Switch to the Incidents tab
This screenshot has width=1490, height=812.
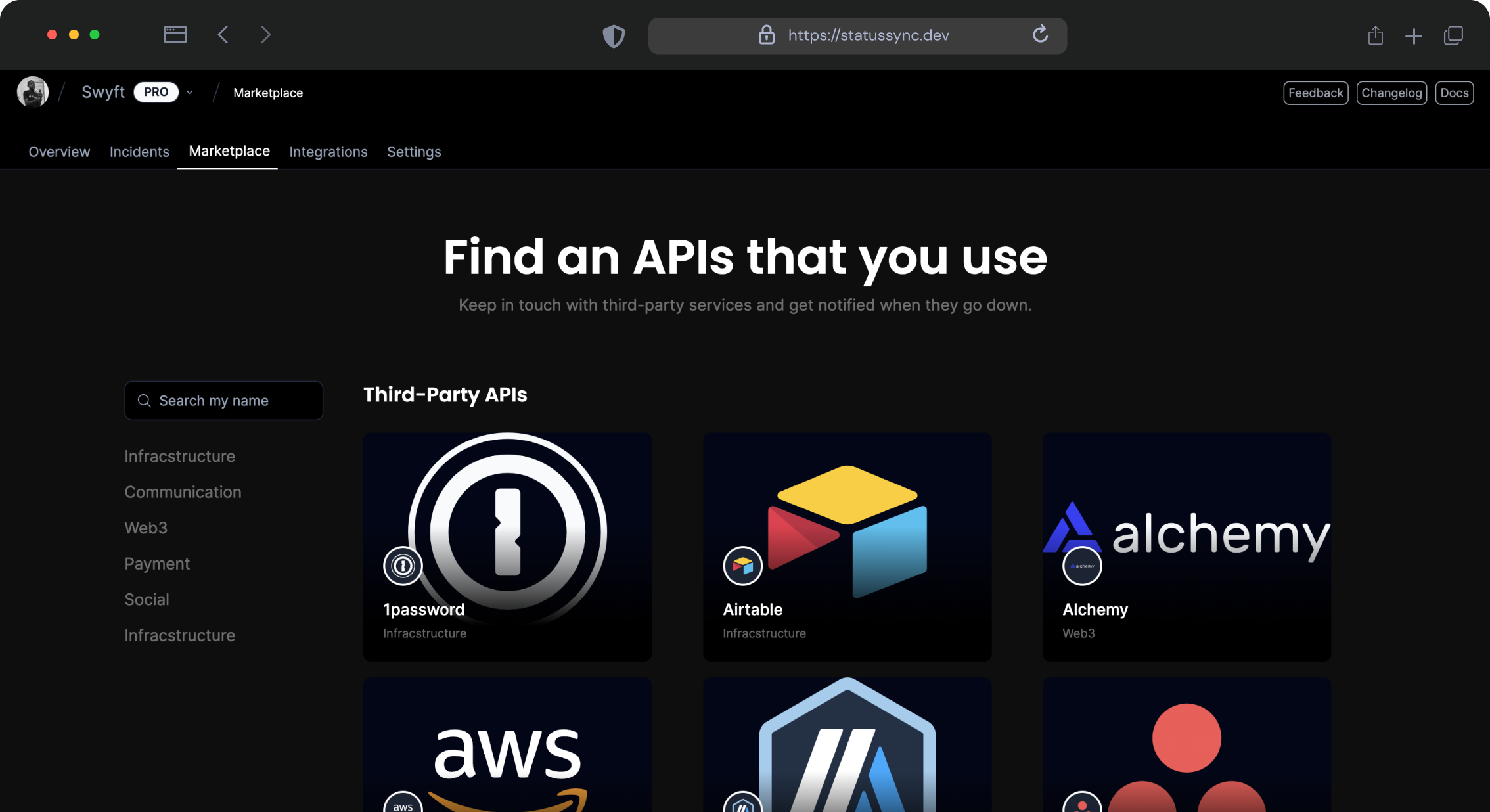click(139, 152)
